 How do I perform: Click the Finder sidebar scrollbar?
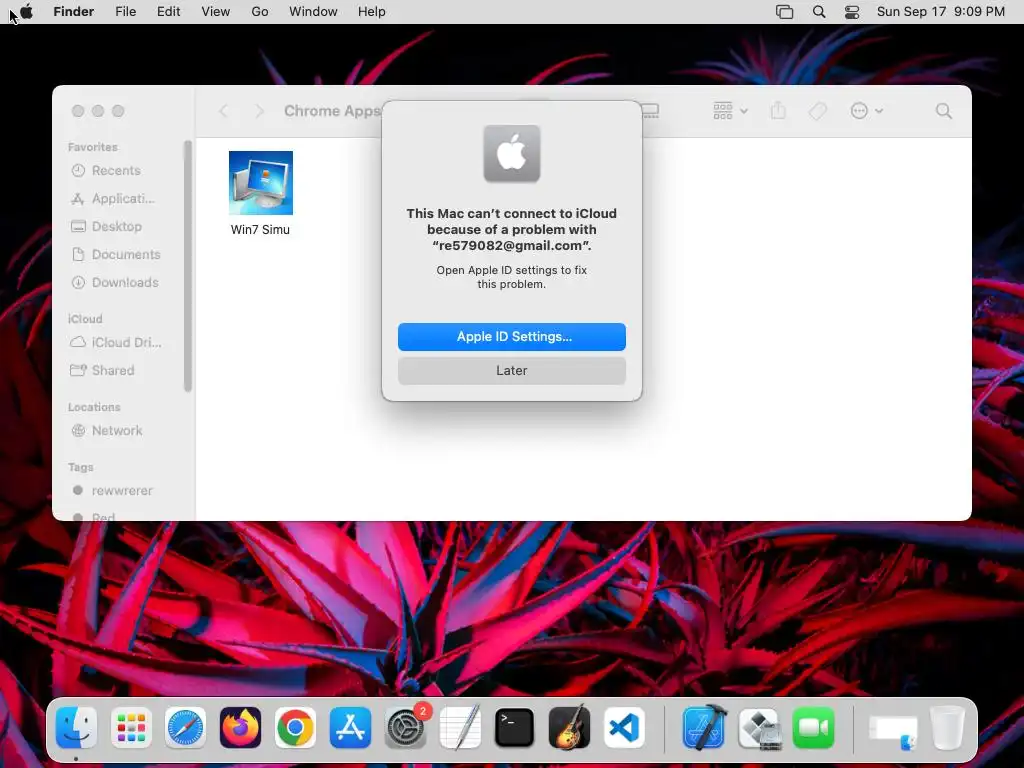tap(188, 266)
